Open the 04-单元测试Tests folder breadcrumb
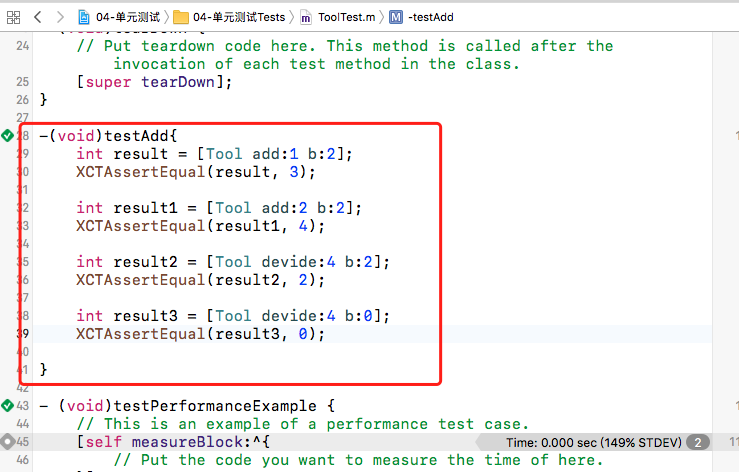The height and width of the screenshot is (472, 739). pos(239,17)
